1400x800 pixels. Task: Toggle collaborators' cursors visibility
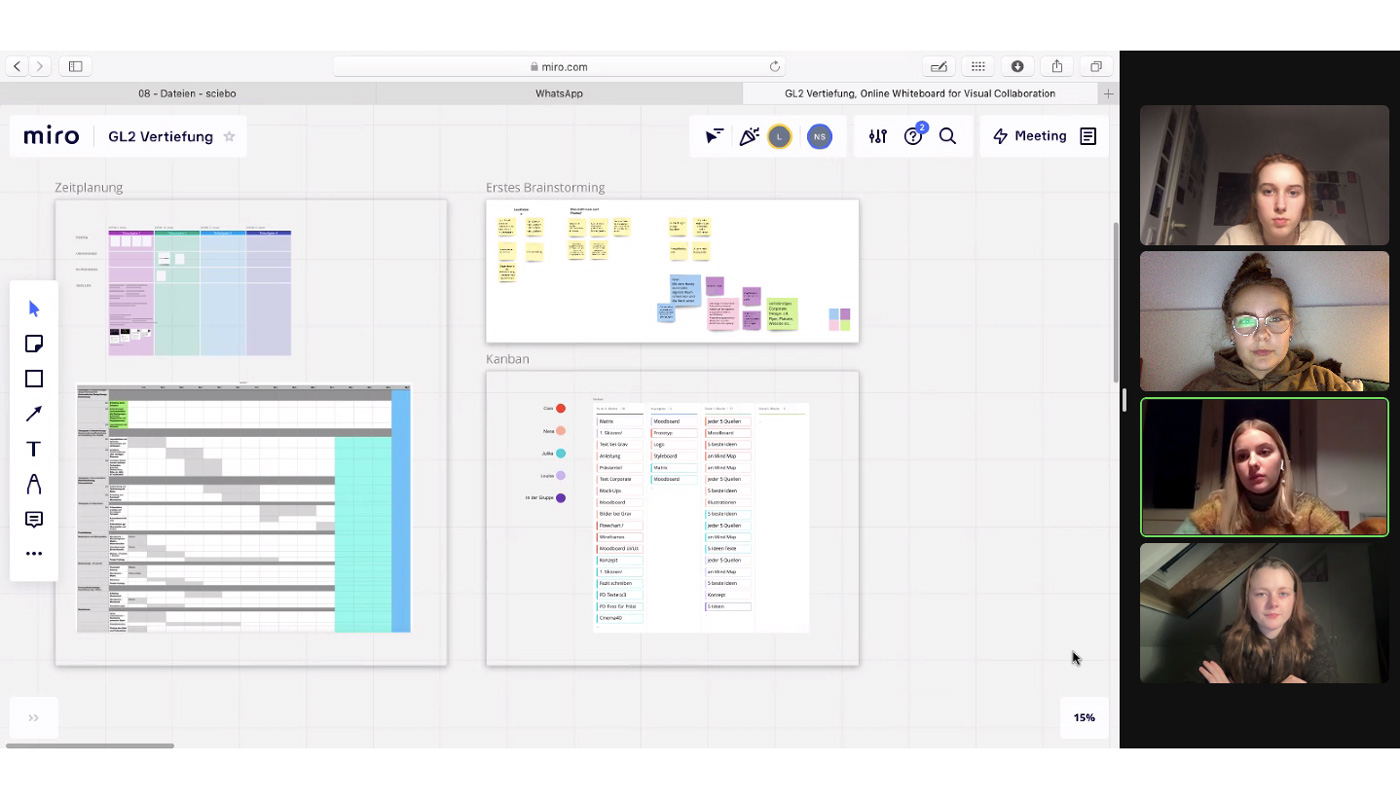click(x=714, y=137)
